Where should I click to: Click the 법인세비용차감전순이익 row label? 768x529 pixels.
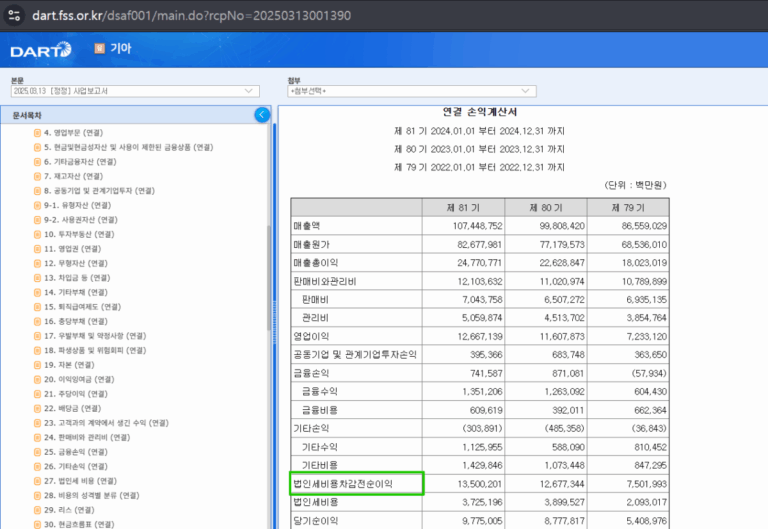pos(343,484)
